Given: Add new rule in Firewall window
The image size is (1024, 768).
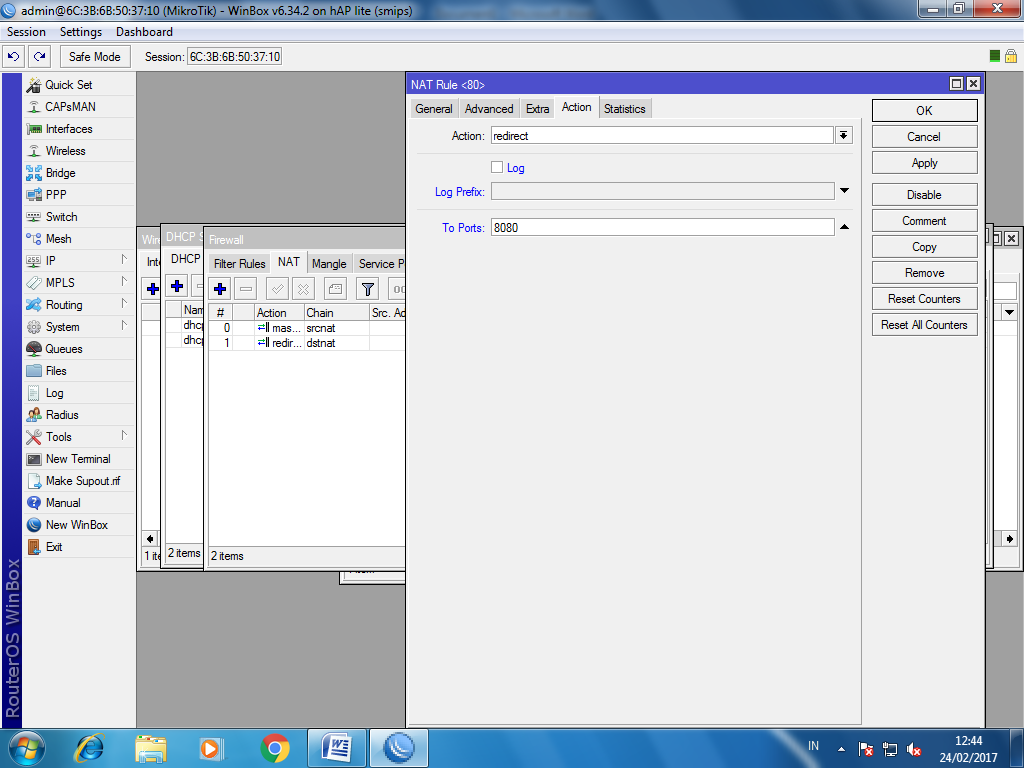Looking at the screenshot, I should pyautogui.click(x=220, y=289).
